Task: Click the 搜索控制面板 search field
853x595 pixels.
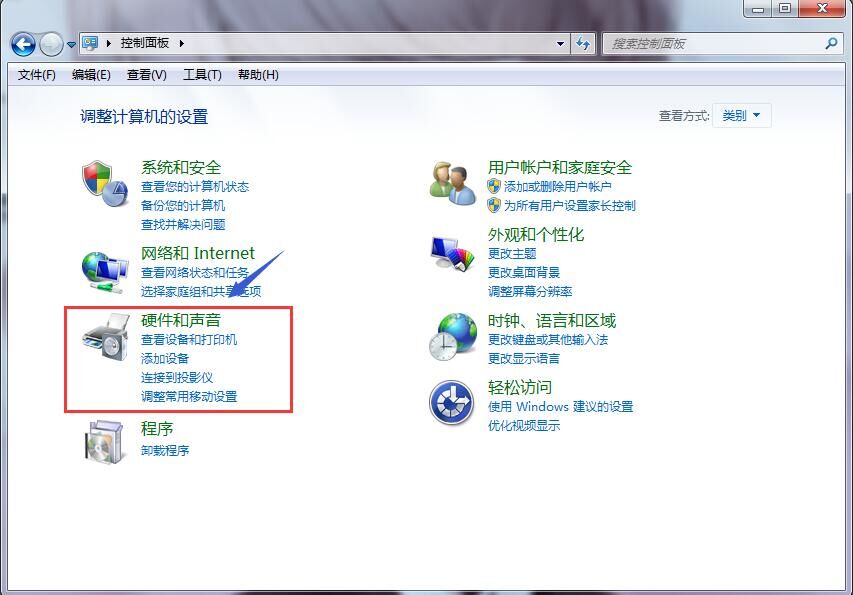Action: (x=713, y=44)
